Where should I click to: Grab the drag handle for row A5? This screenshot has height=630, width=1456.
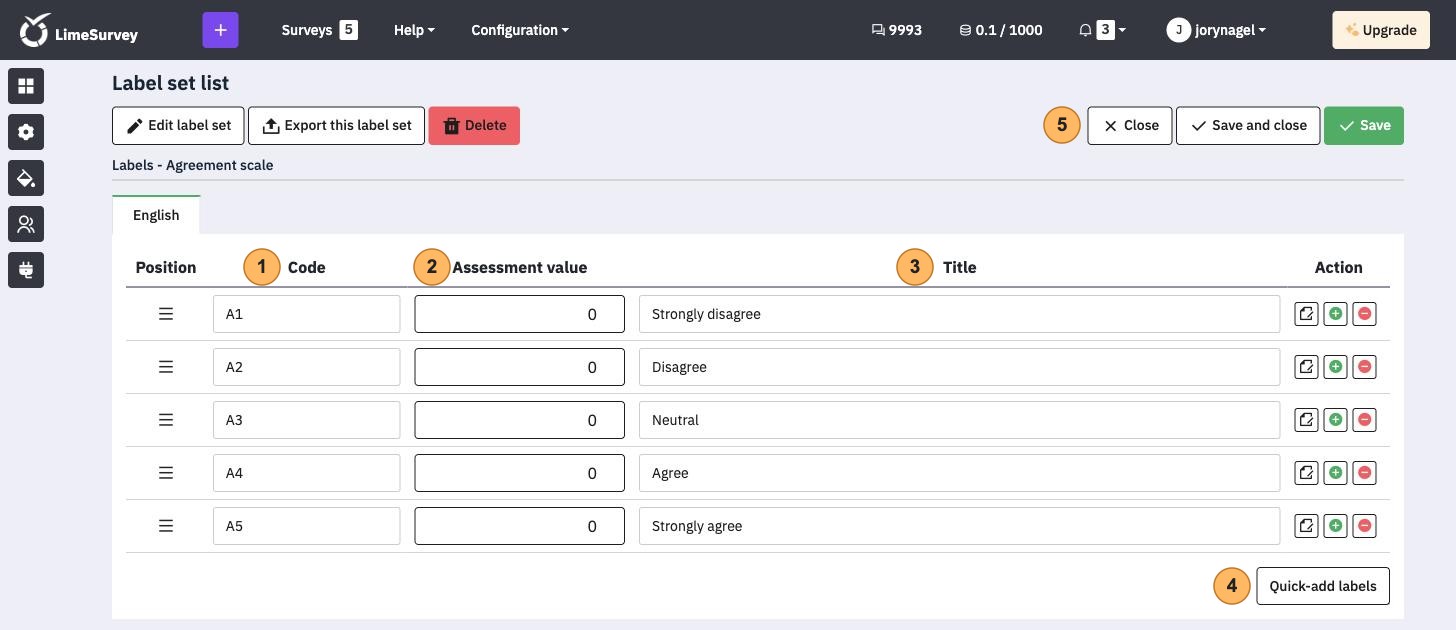click(166, 526)
